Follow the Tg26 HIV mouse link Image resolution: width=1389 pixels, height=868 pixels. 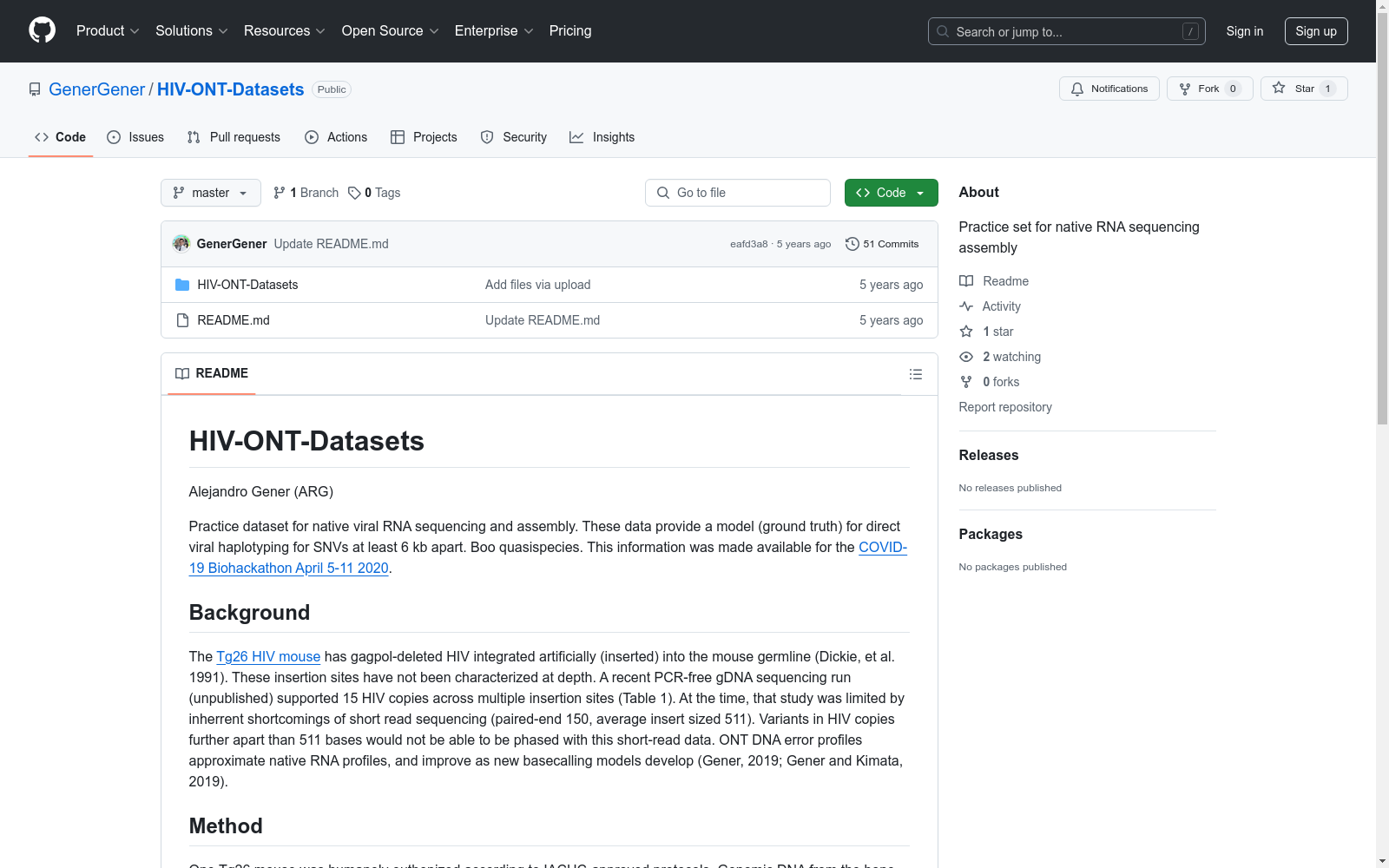click(268, 657)
